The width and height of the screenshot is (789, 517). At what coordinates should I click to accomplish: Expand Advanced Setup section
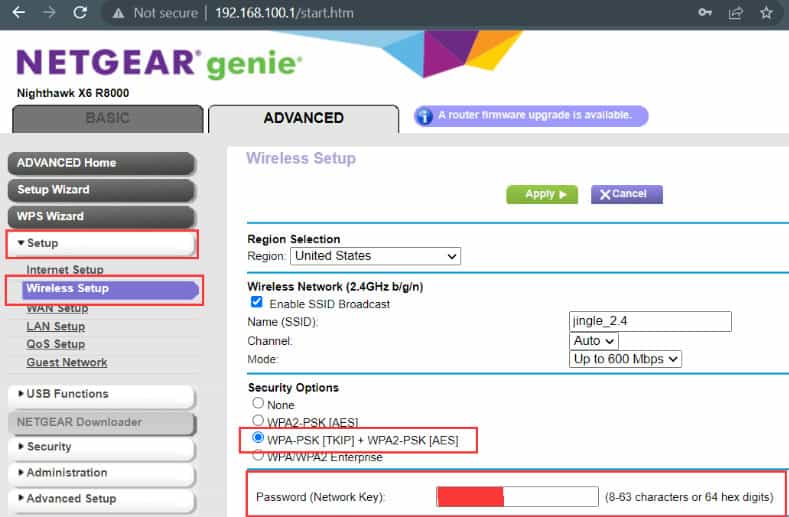point(102,499)
